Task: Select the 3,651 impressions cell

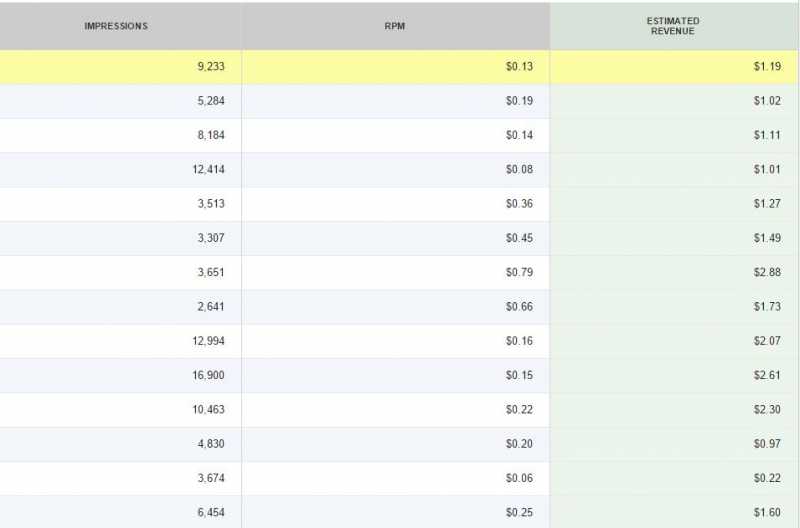Action: (x=210, y=272)
